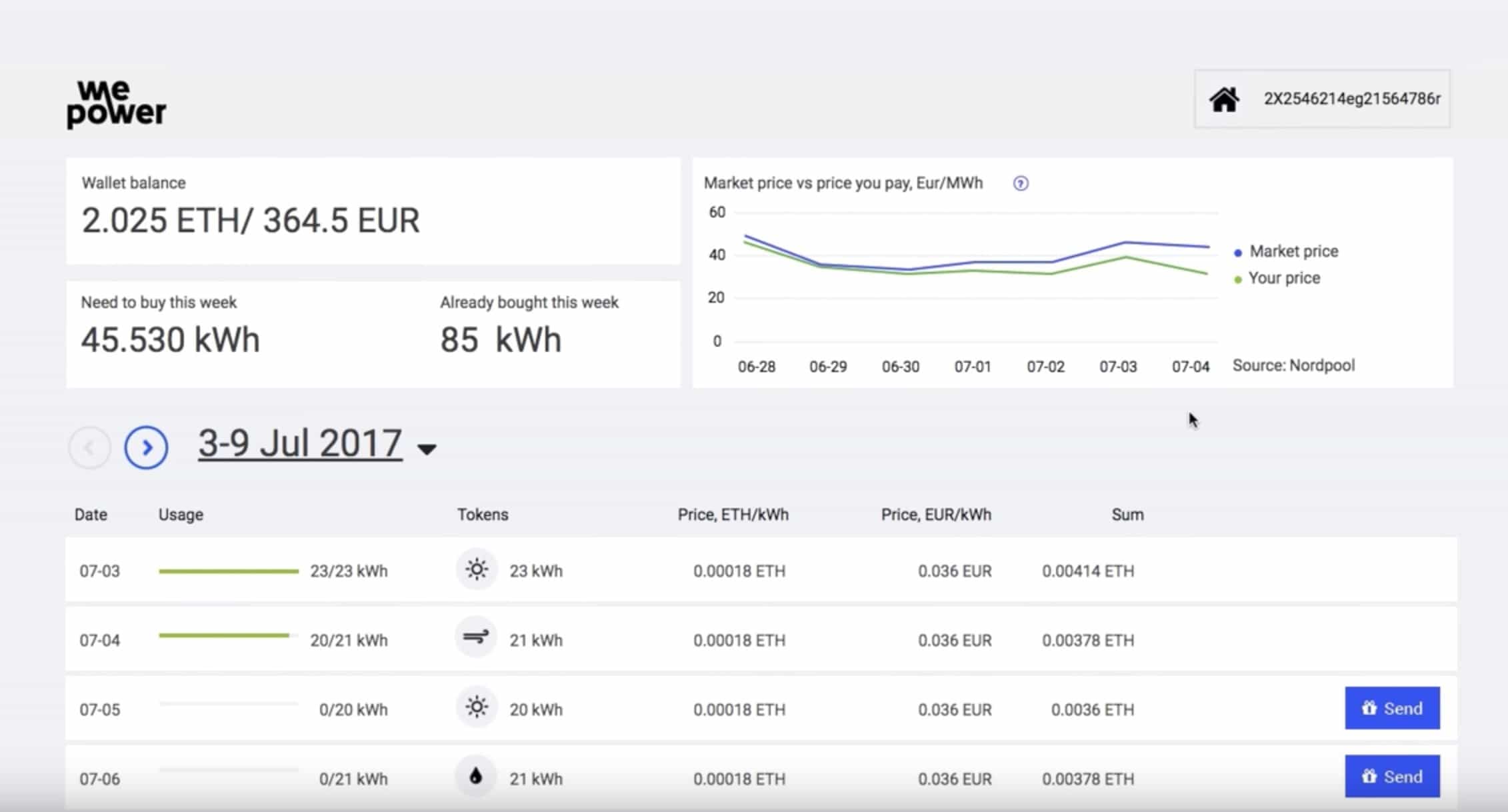Click the Price, ETH/kWh column header
This screenshot has width=1508, height=812.
(733, 515)
